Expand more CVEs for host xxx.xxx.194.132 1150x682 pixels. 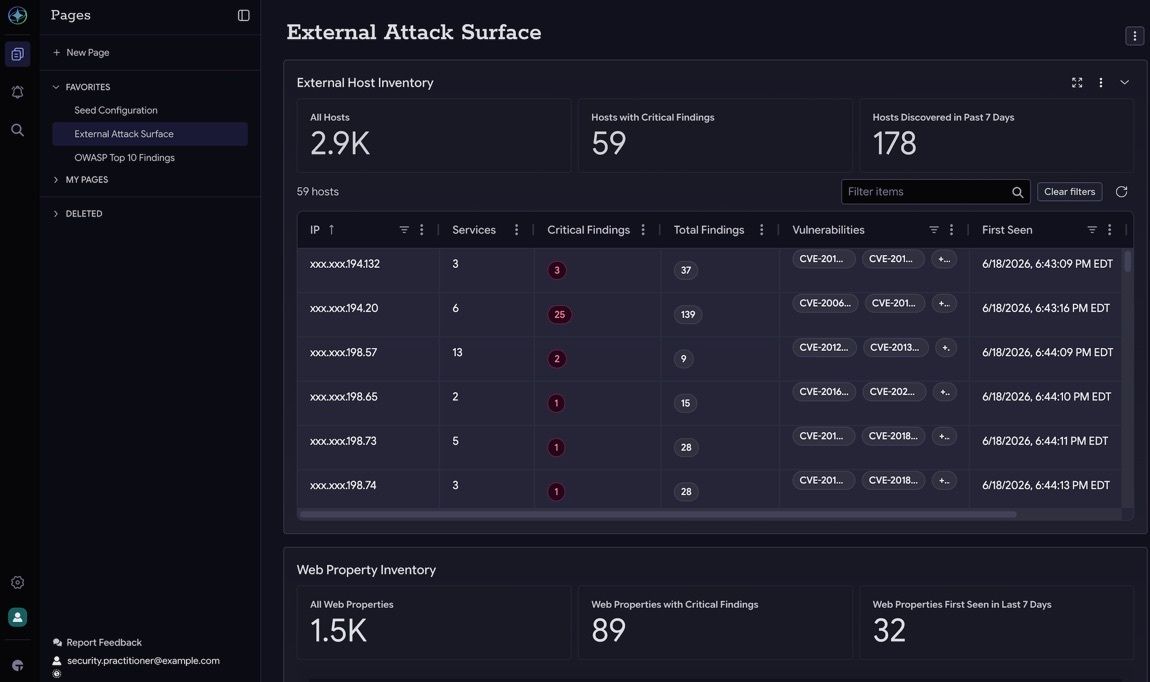coord(944,260)
